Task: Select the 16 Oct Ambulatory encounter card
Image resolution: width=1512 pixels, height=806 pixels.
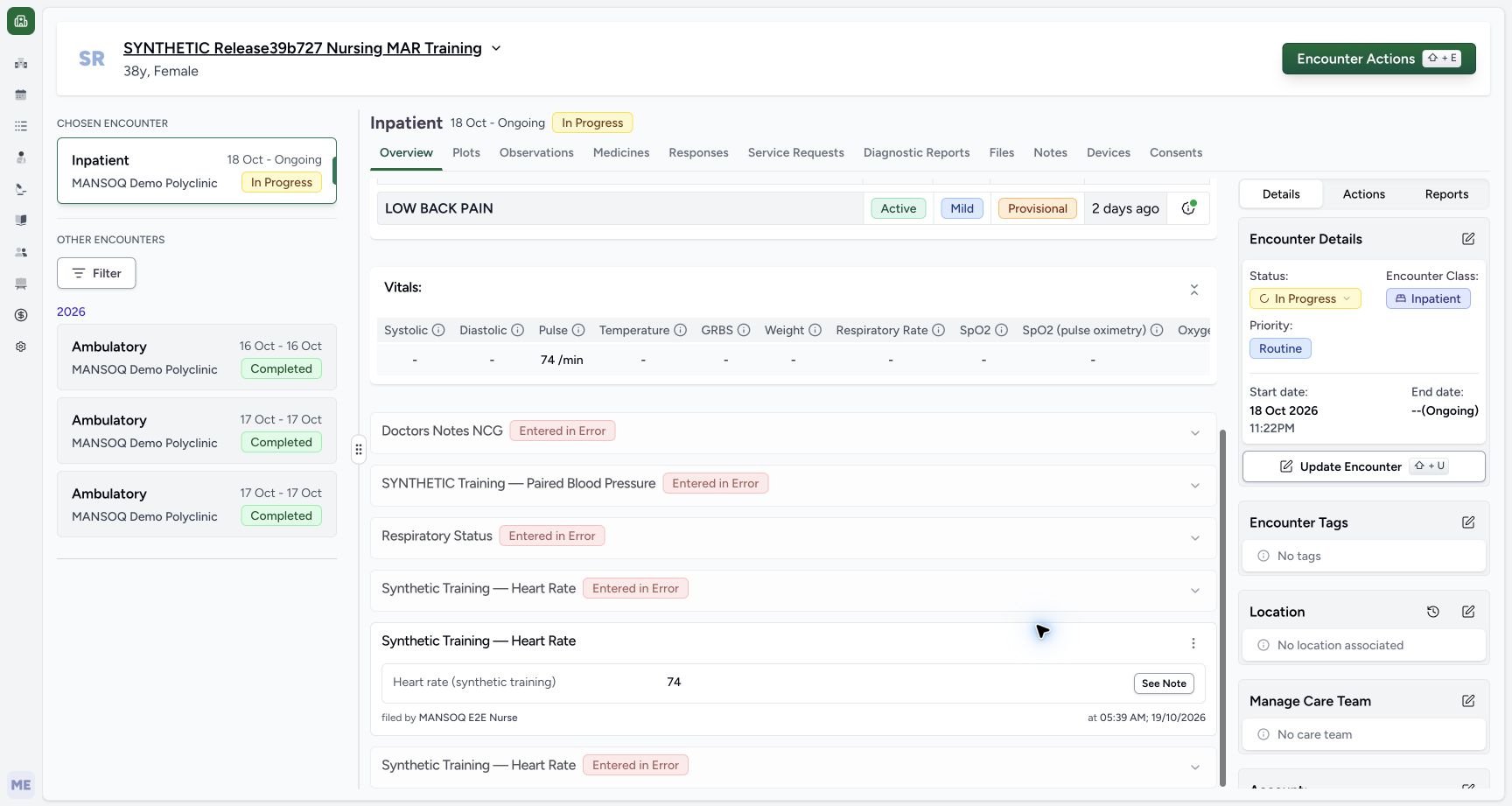Action: pyautogui.click(x=197, y=357)
